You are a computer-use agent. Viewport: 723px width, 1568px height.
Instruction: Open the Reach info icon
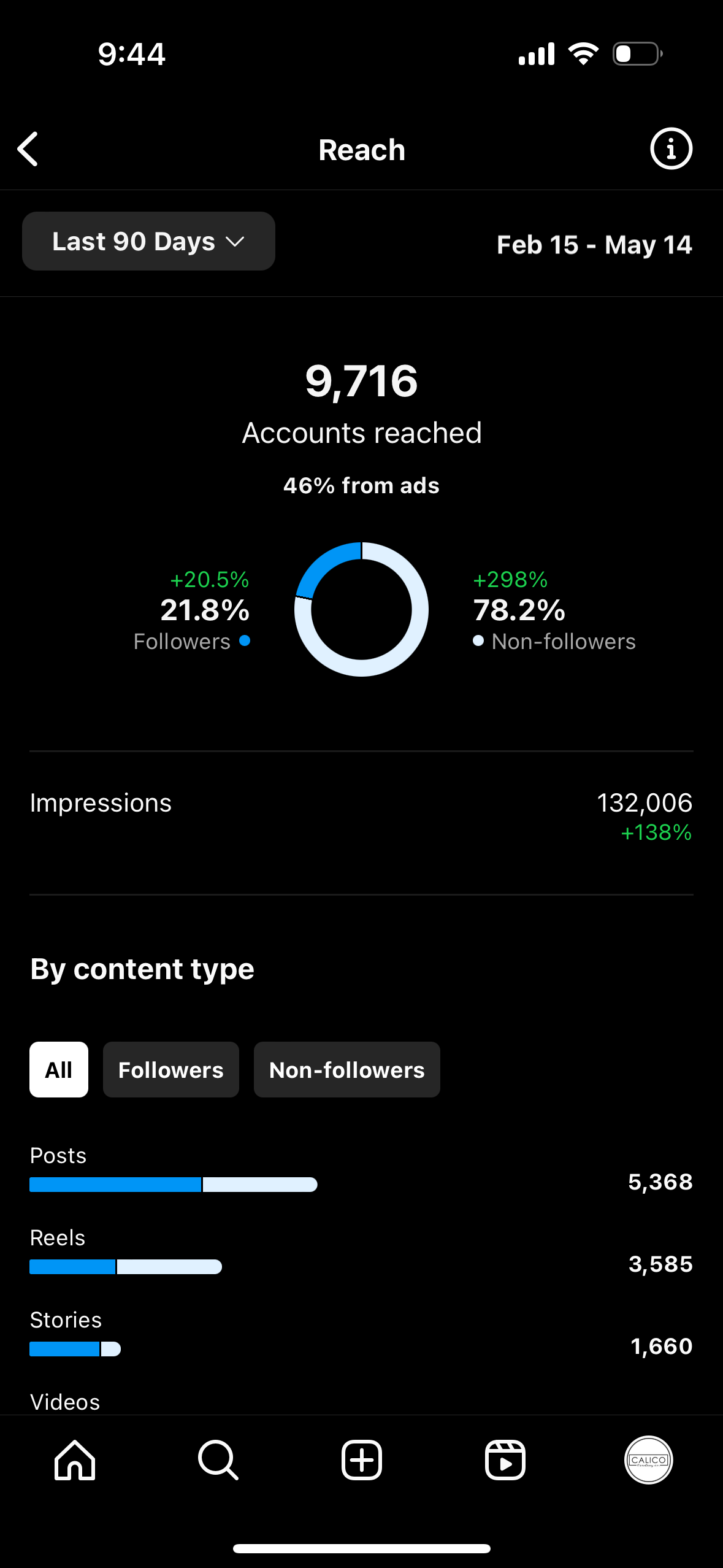pyautogui.click(x=671, y=149)
